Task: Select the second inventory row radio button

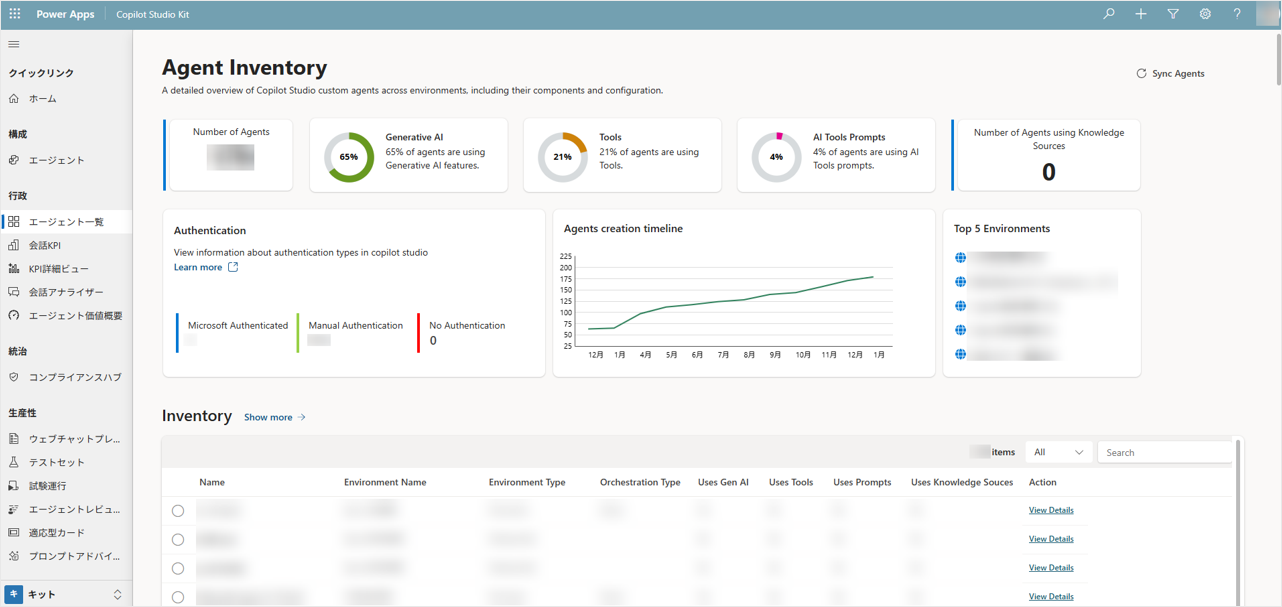Action: pos(178,540)
